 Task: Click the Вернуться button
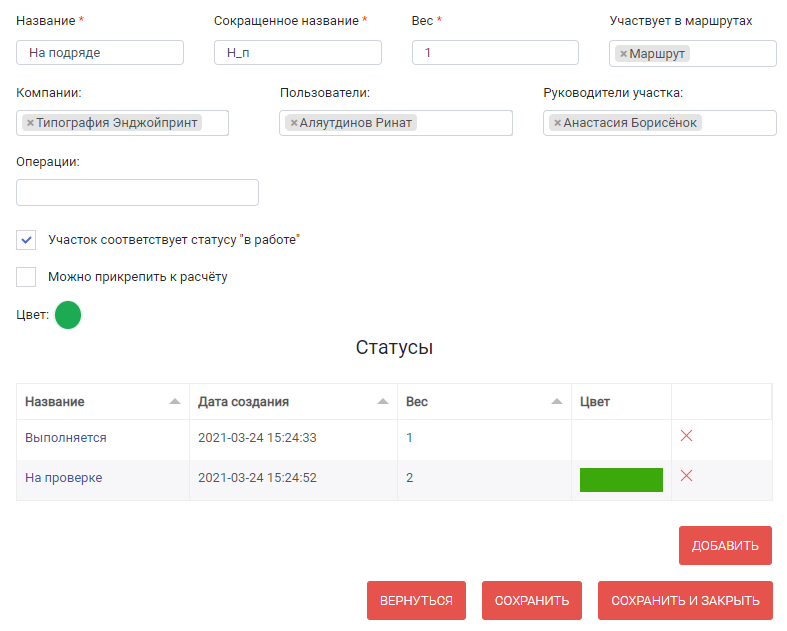416,600
